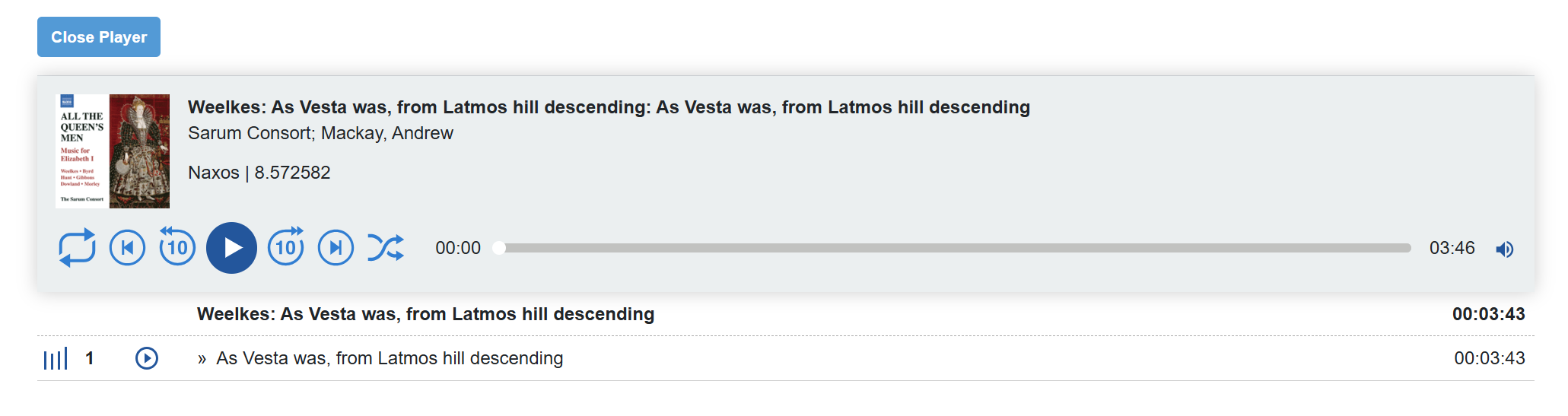This screenshot has height=416, width=1568.
Task: Click the now-playing title in the player
Action: tap(609, 107)
